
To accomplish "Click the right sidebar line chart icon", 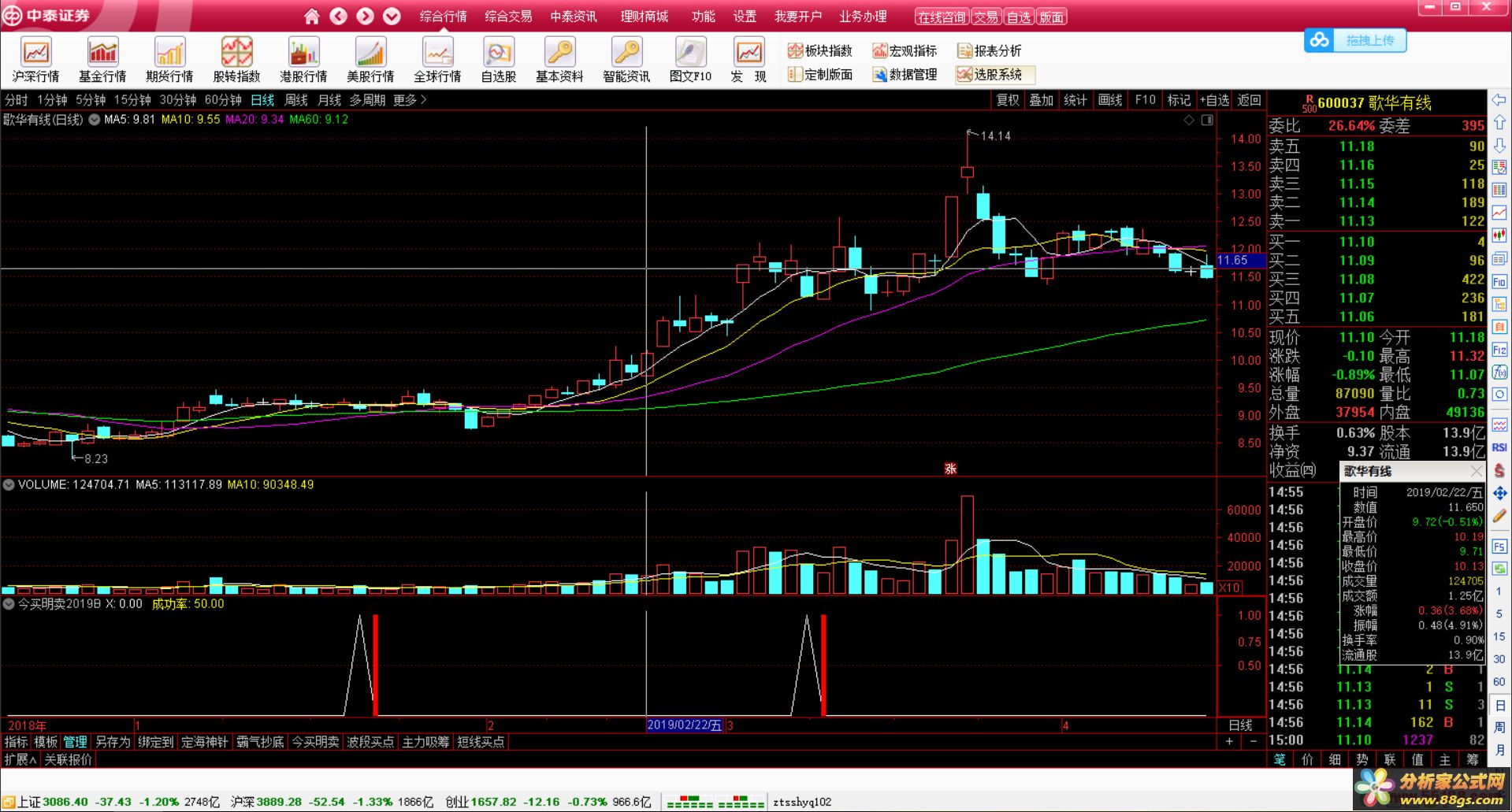I will coord(1499,213).
